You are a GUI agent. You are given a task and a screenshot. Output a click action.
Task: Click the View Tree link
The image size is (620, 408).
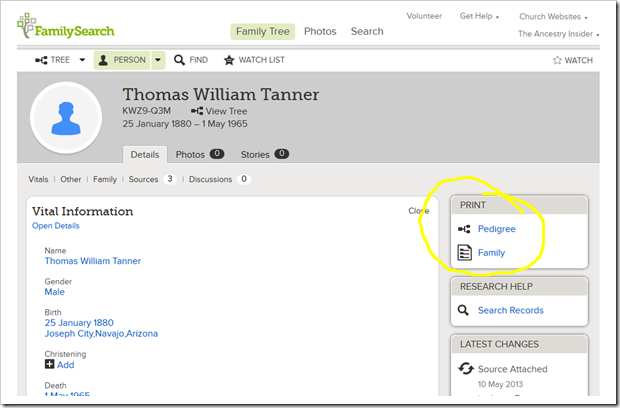pos(226,111)
